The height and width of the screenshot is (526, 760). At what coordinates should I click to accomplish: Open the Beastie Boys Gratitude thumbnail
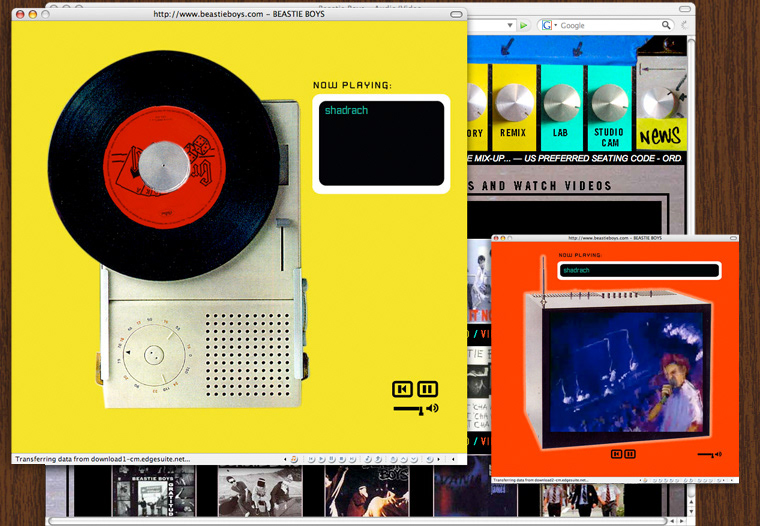pos(153,491)
